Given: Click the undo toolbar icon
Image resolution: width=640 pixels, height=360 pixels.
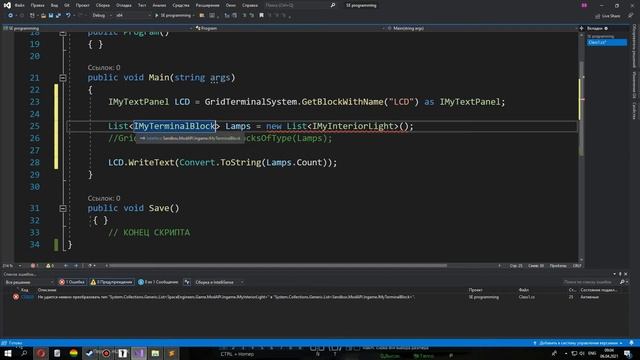Looking at the screenshot, I should click(x=68, y=16).
